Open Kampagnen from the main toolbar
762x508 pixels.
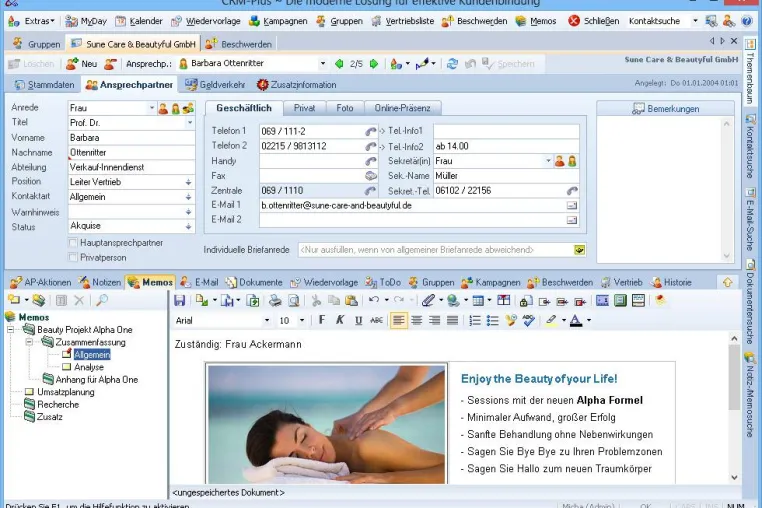point(278,21)
